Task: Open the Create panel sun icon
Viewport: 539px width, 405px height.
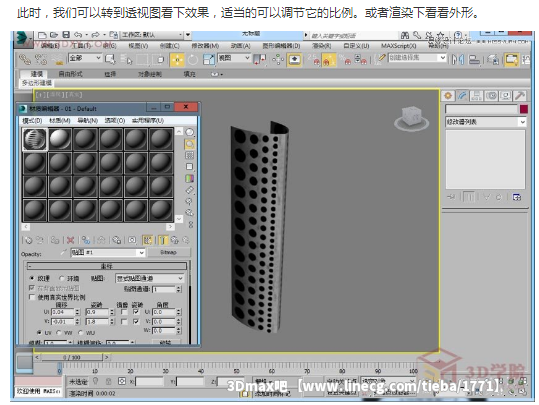Action: [448, 96]
